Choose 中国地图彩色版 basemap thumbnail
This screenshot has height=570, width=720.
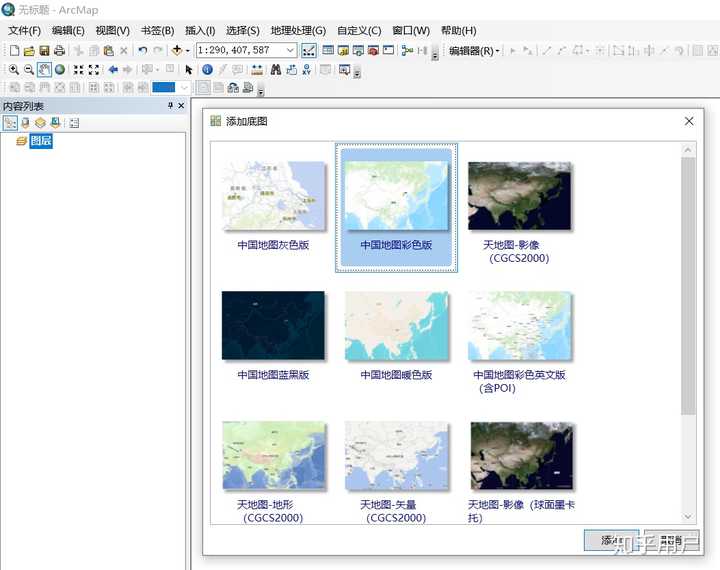(x=397, y=196)
